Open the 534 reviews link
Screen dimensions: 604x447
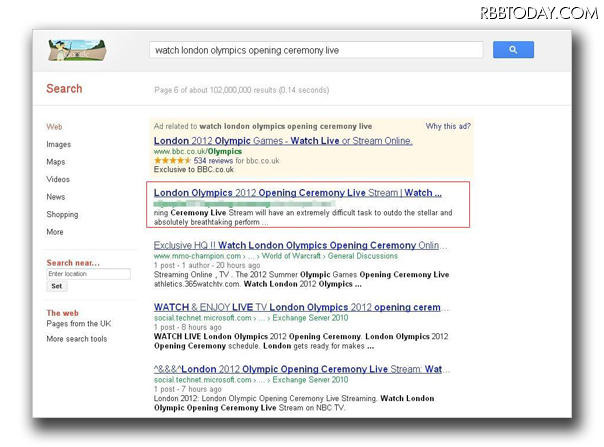coord(213,160)
